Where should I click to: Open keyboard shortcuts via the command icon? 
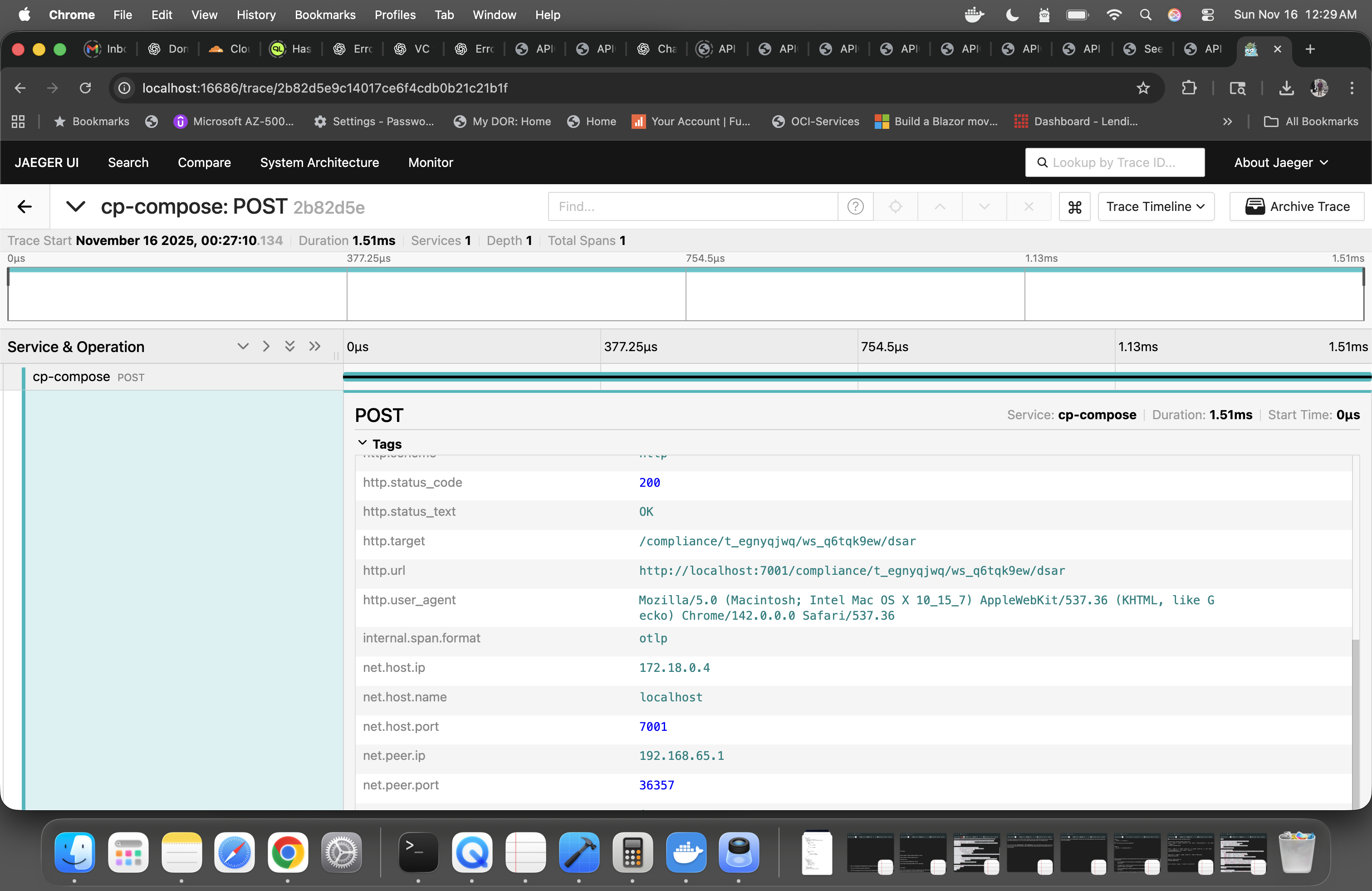tap(1074, 206)
